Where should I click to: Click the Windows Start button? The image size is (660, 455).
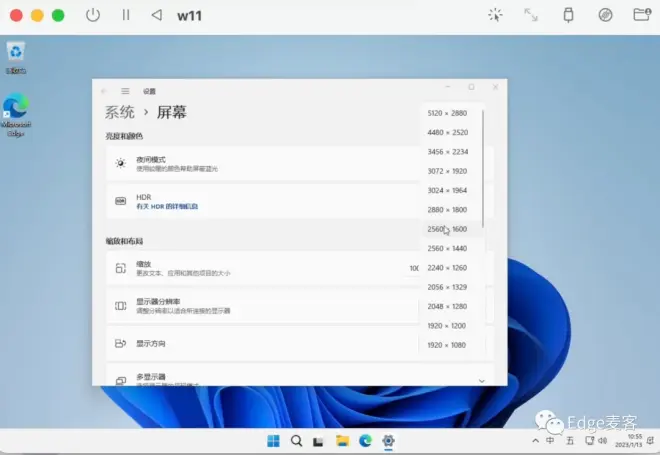pyautogui.click(x=274, y=441)
